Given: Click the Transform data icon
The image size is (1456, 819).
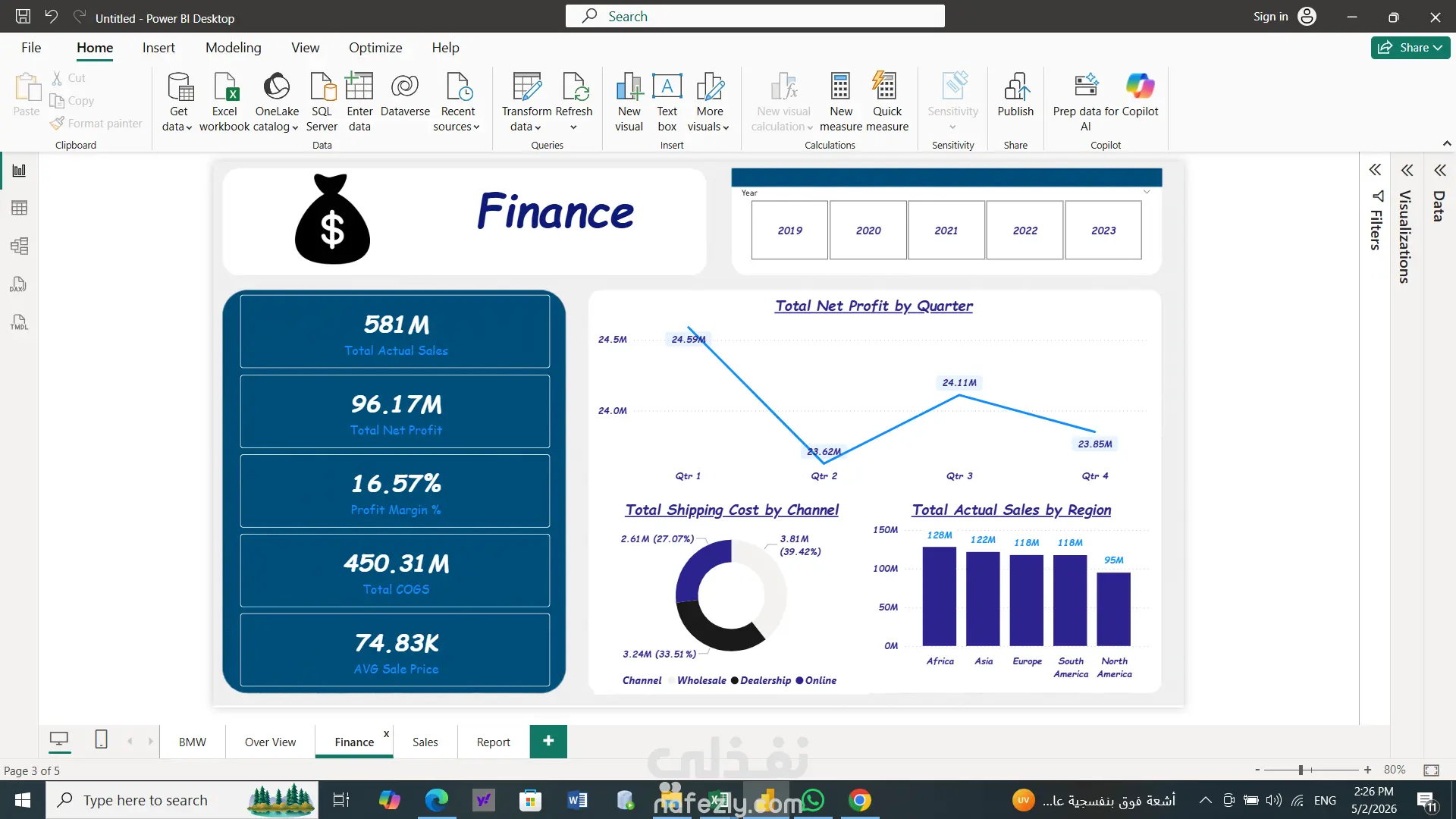Looking at the screenshot, I should [527, 86].
